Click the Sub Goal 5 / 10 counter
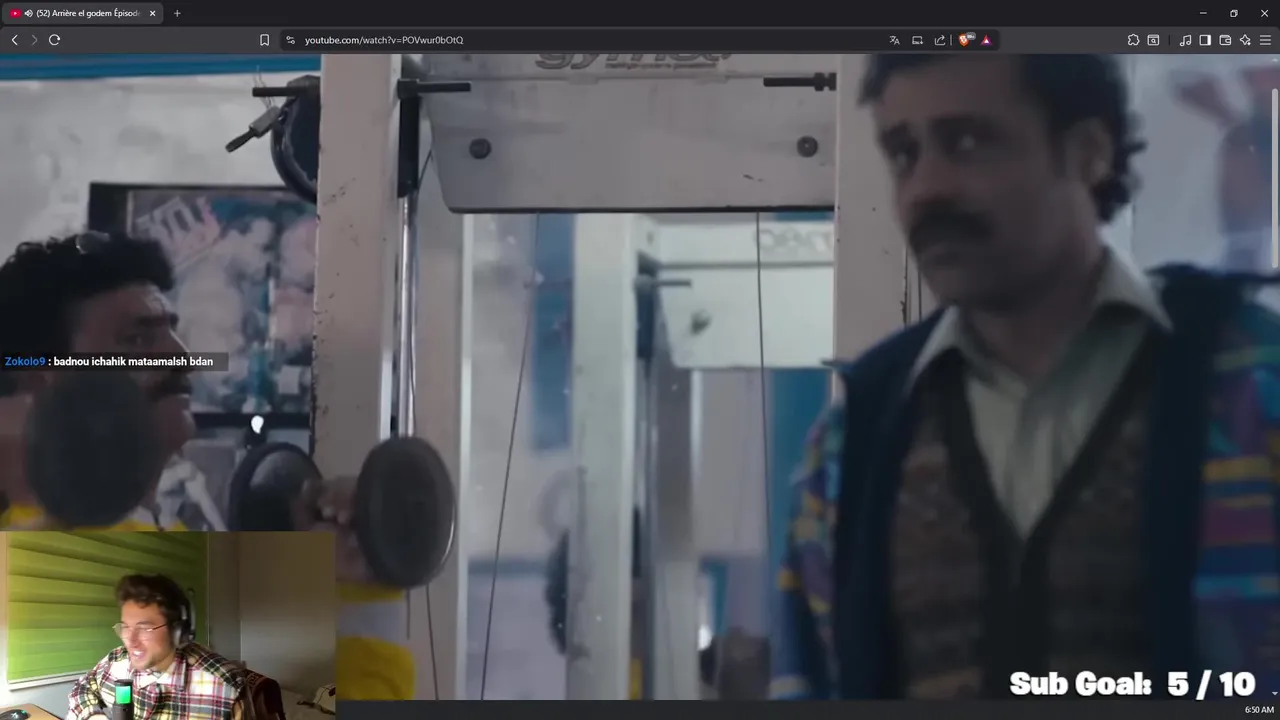The height and width of the screenshot is (720, 1280). click(1132, 684)
